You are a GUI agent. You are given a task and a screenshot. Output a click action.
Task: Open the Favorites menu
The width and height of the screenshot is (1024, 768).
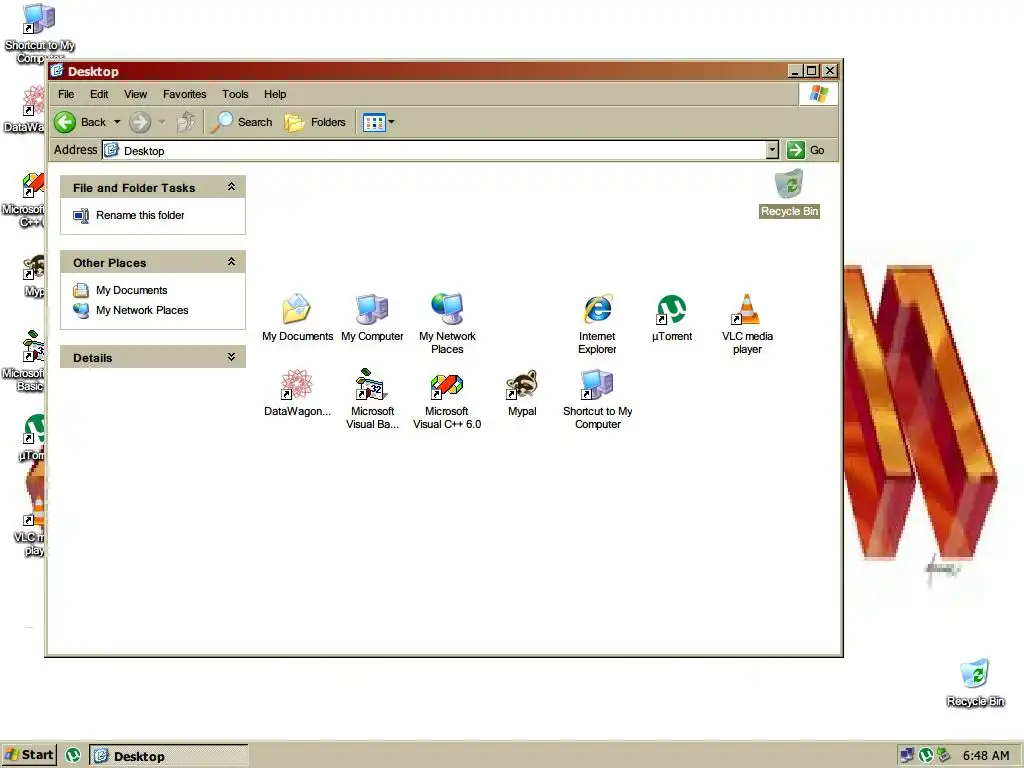[185, 94]
